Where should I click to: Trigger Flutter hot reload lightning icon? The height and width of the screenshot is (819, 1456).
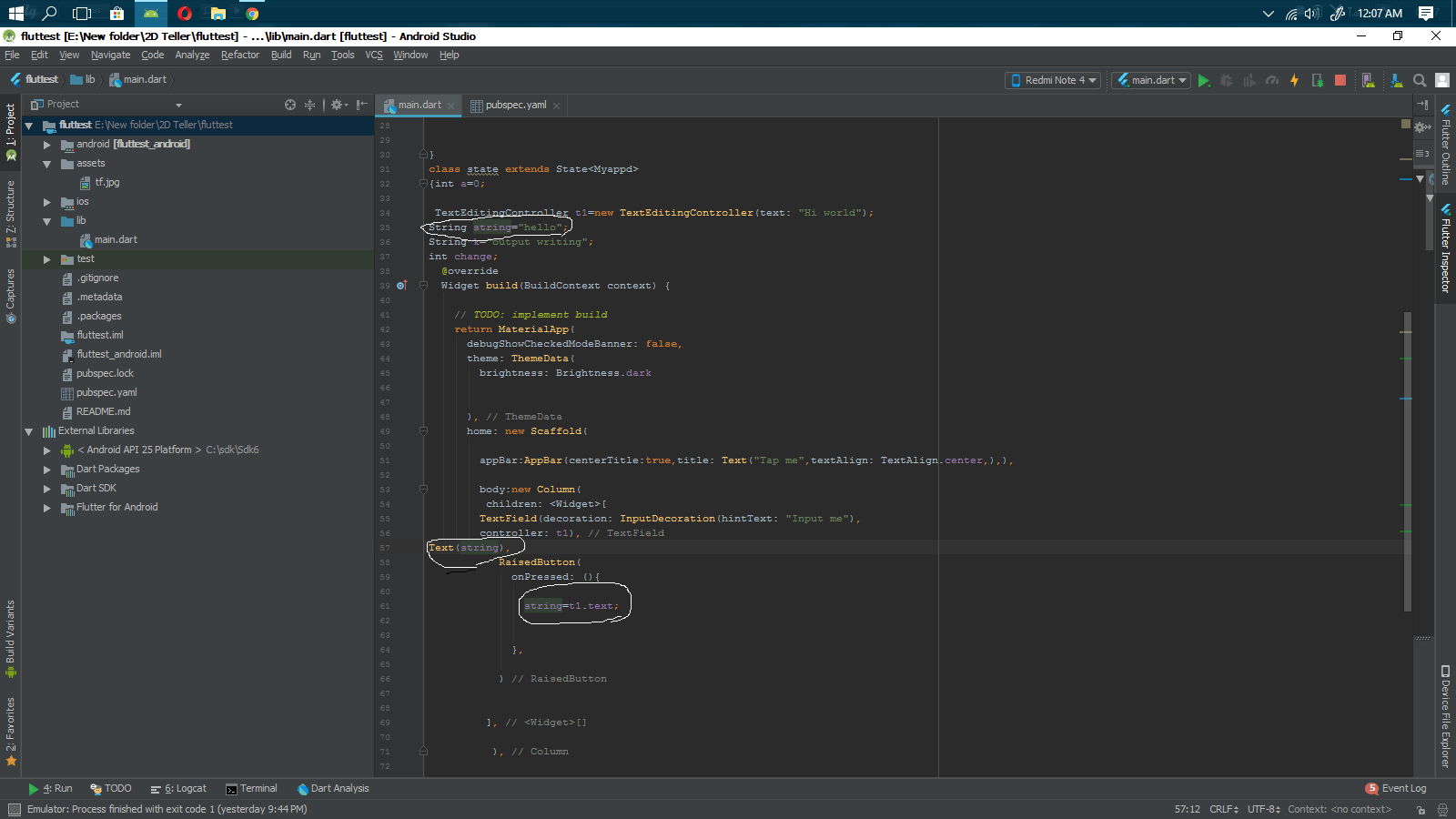click(x=1294, y=80)
